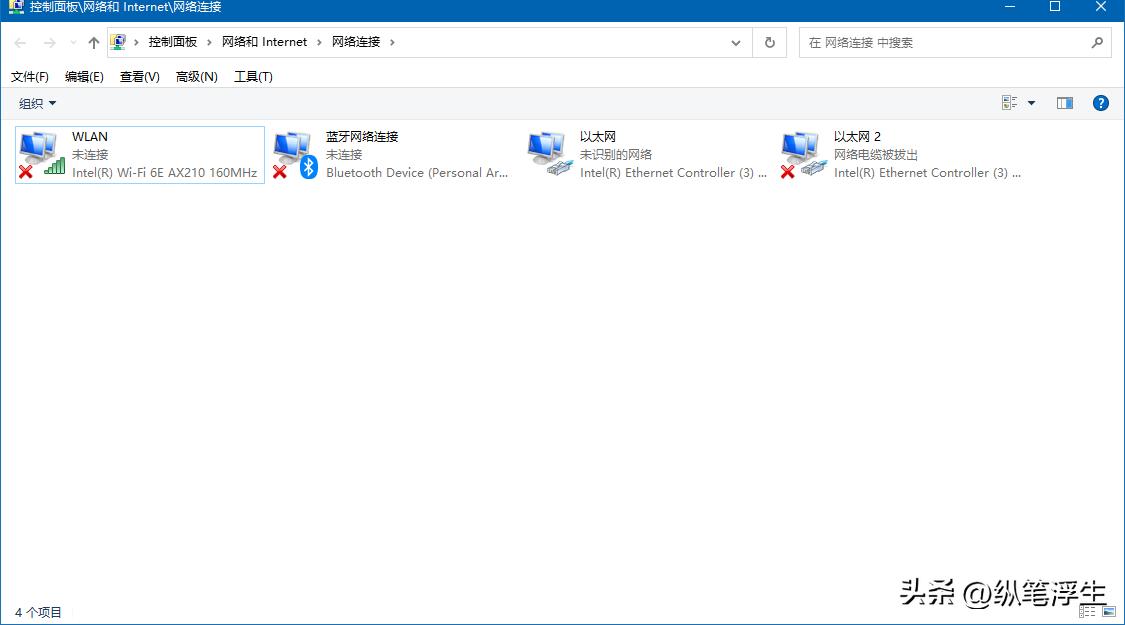The image size is (1125, 625).
Task: Go up one level with the up arrow
Action: coord(93,42)
